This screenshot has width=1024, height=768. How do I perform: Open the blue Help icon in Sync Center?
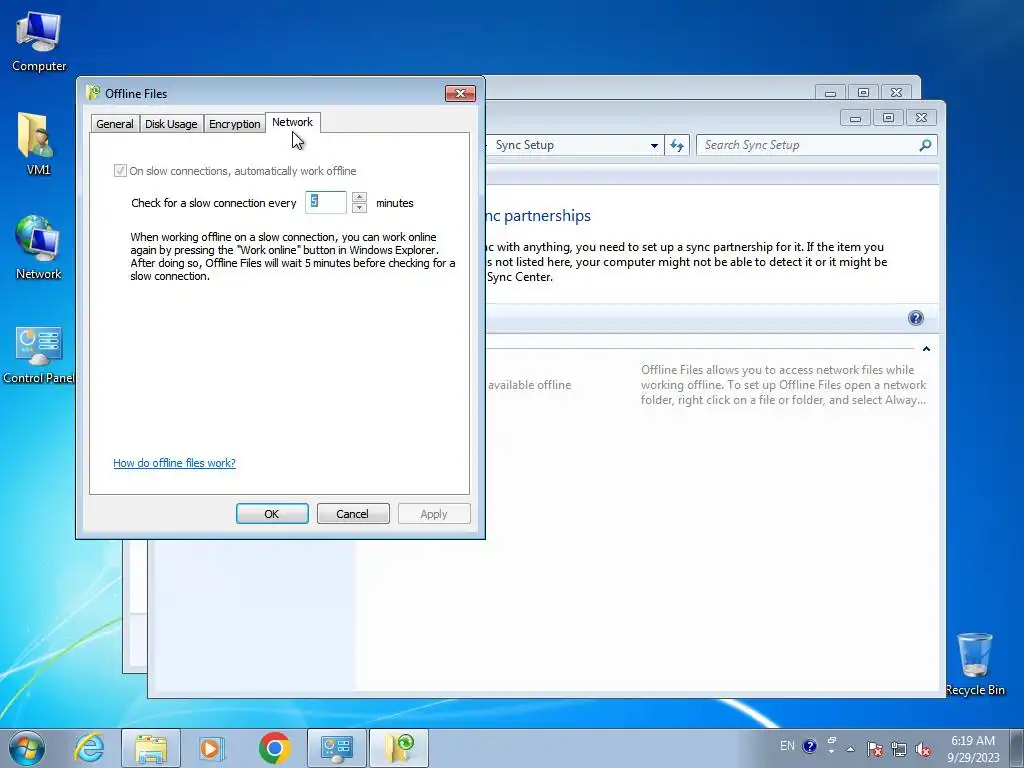click(x=916, y=318)
